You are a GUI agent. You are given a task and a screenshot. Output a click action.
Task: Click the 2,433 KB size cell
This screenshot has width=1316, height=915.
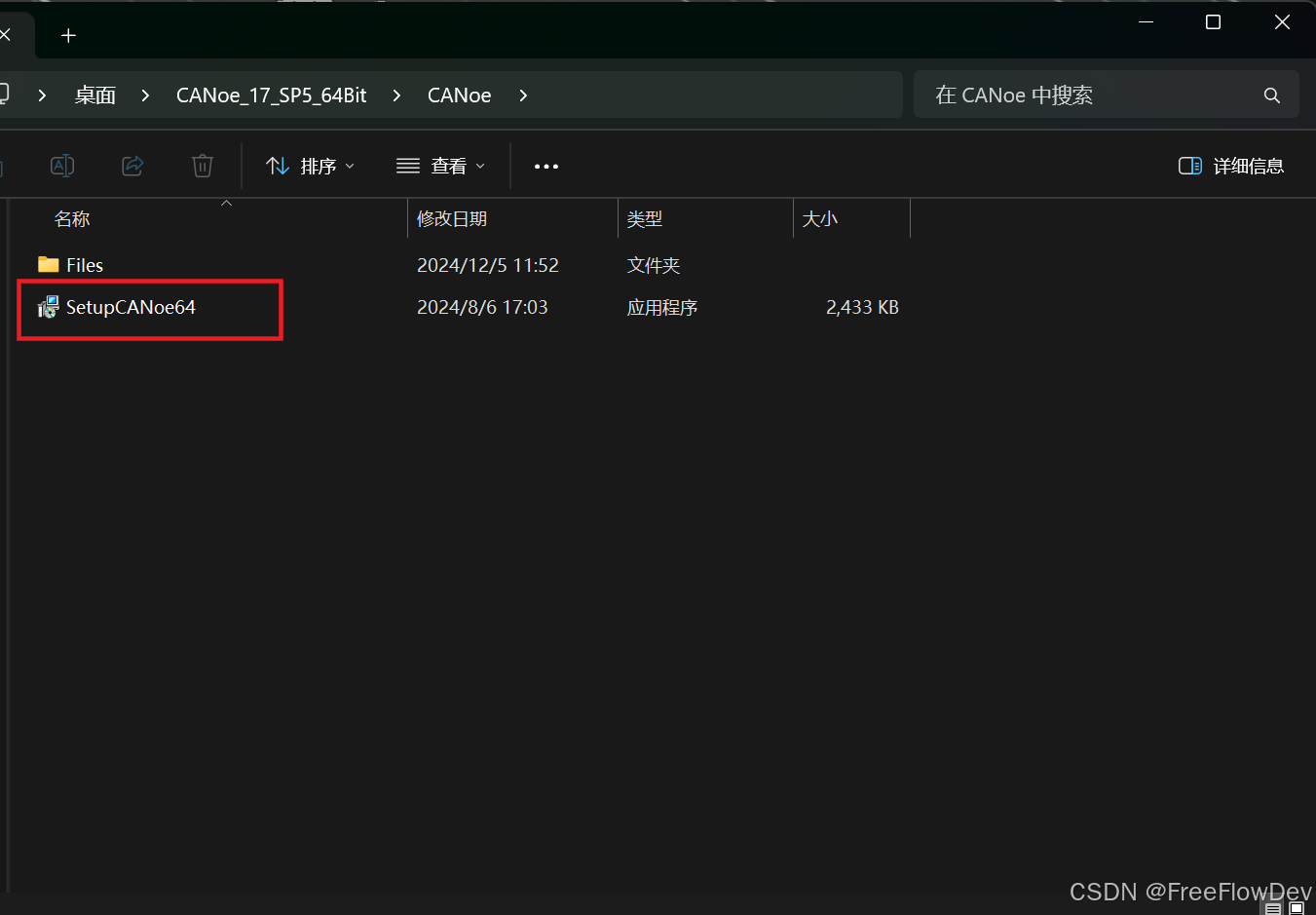tap(862, 308)
